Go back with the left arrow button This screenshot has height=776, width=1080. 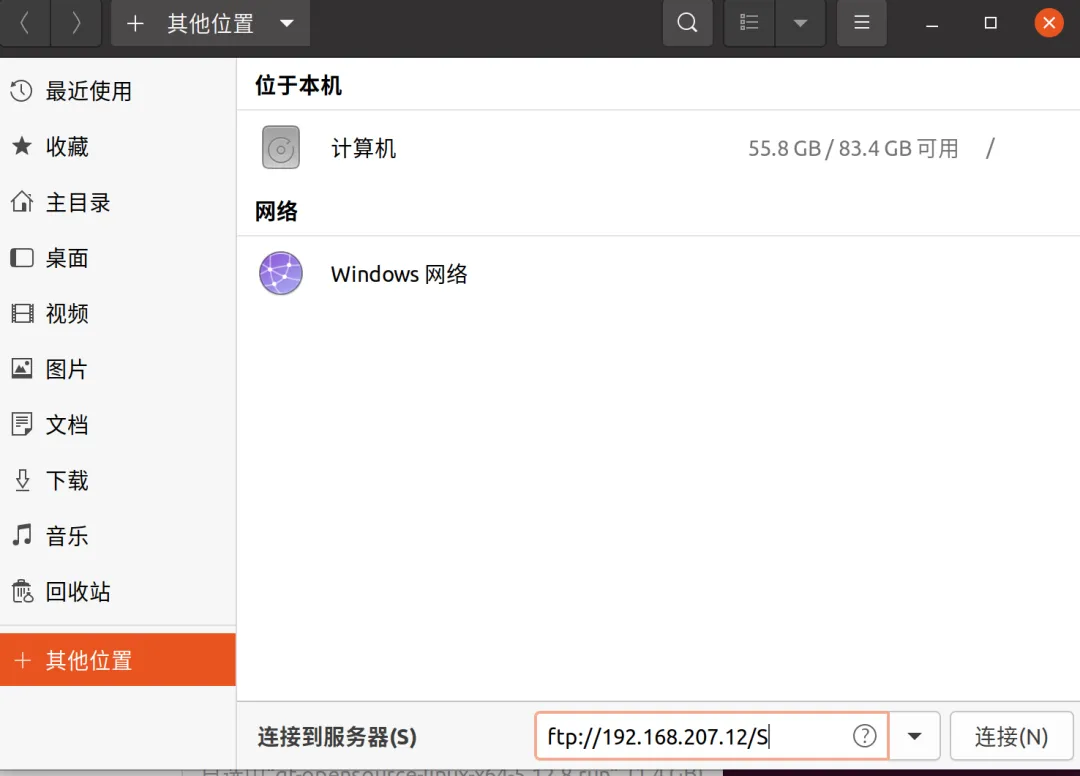(x=25, y=23)
